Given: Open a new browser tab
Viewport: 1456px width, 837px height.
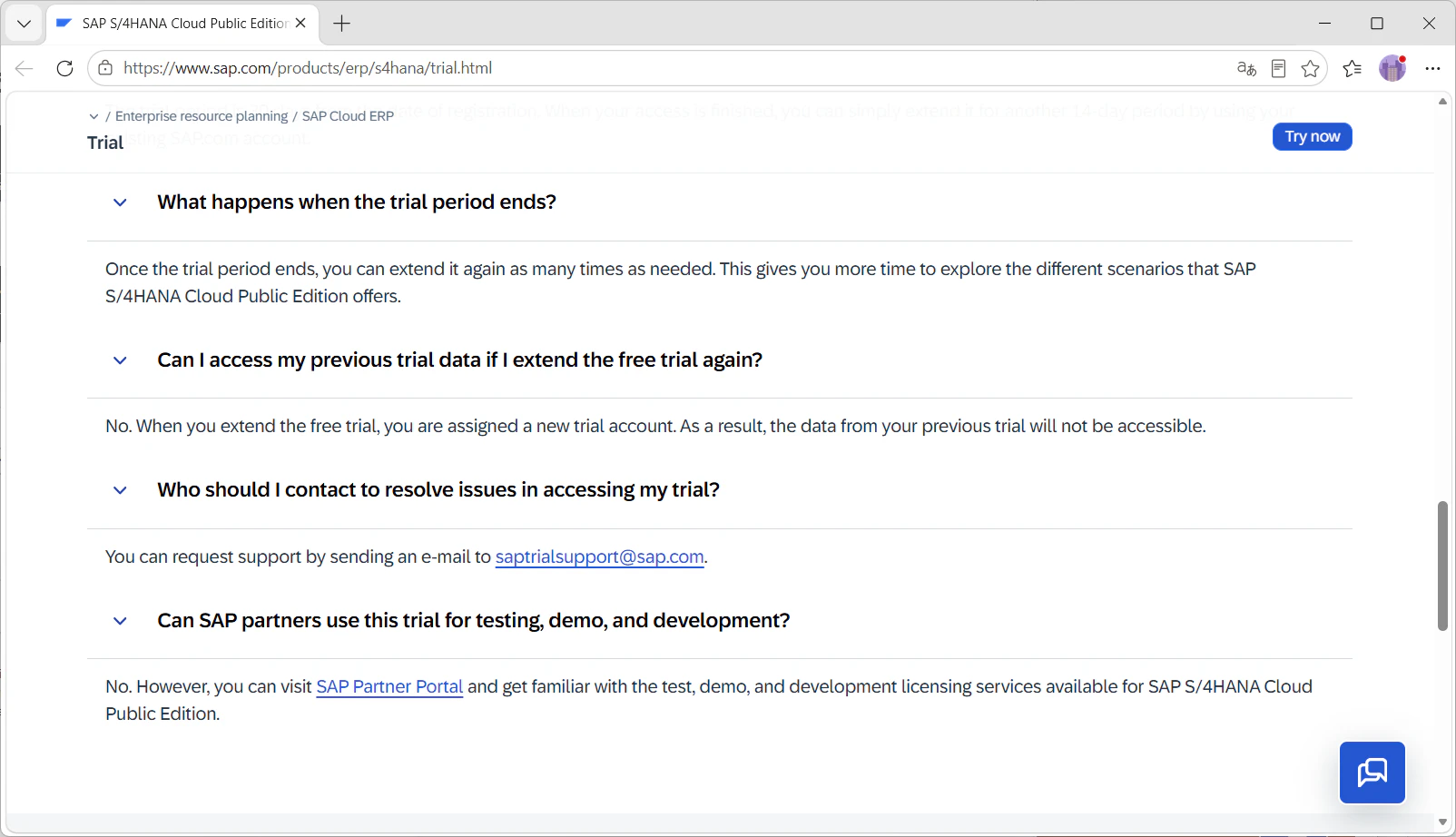Looking at the screenshot, I should tap(342, 24).
